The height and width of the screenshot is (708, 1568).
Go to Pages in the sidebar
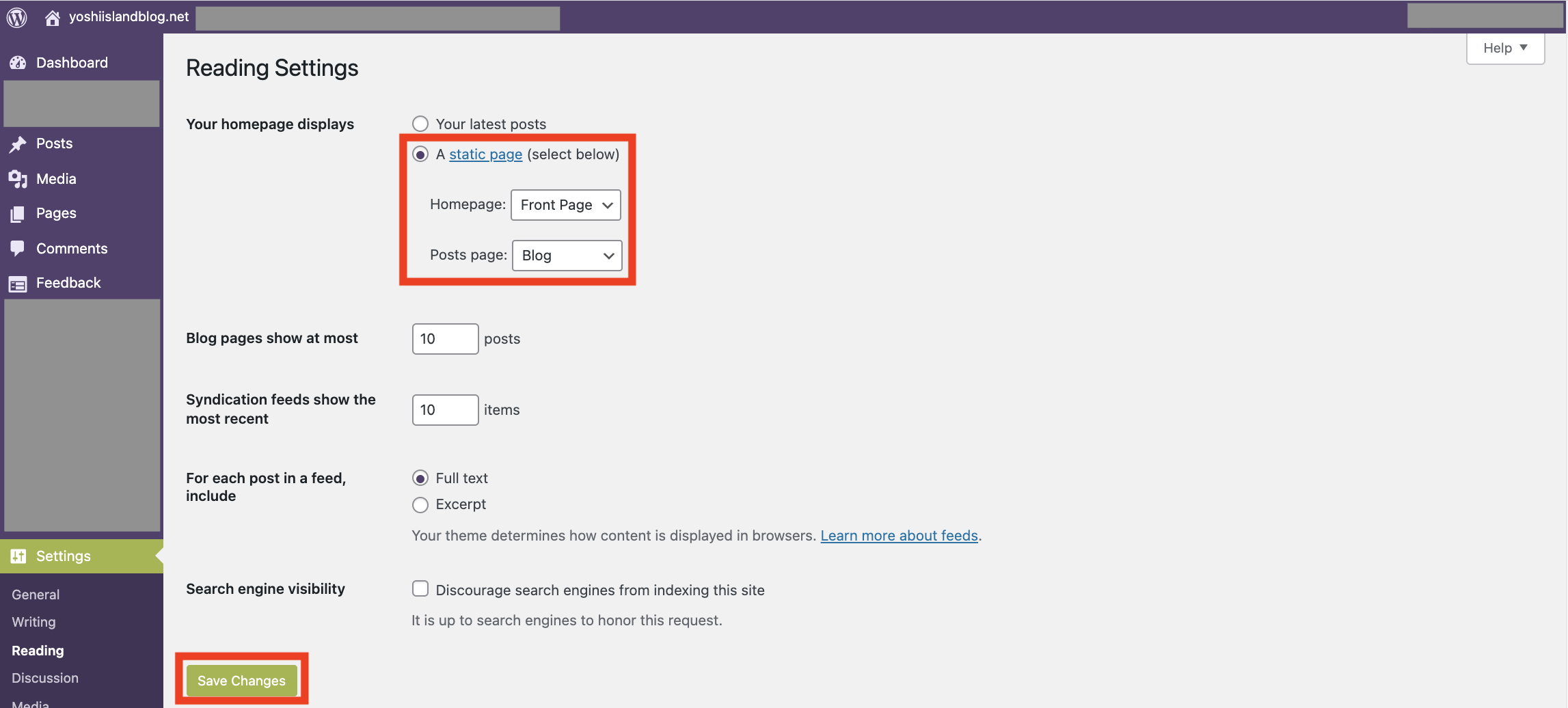pos(56,213)
